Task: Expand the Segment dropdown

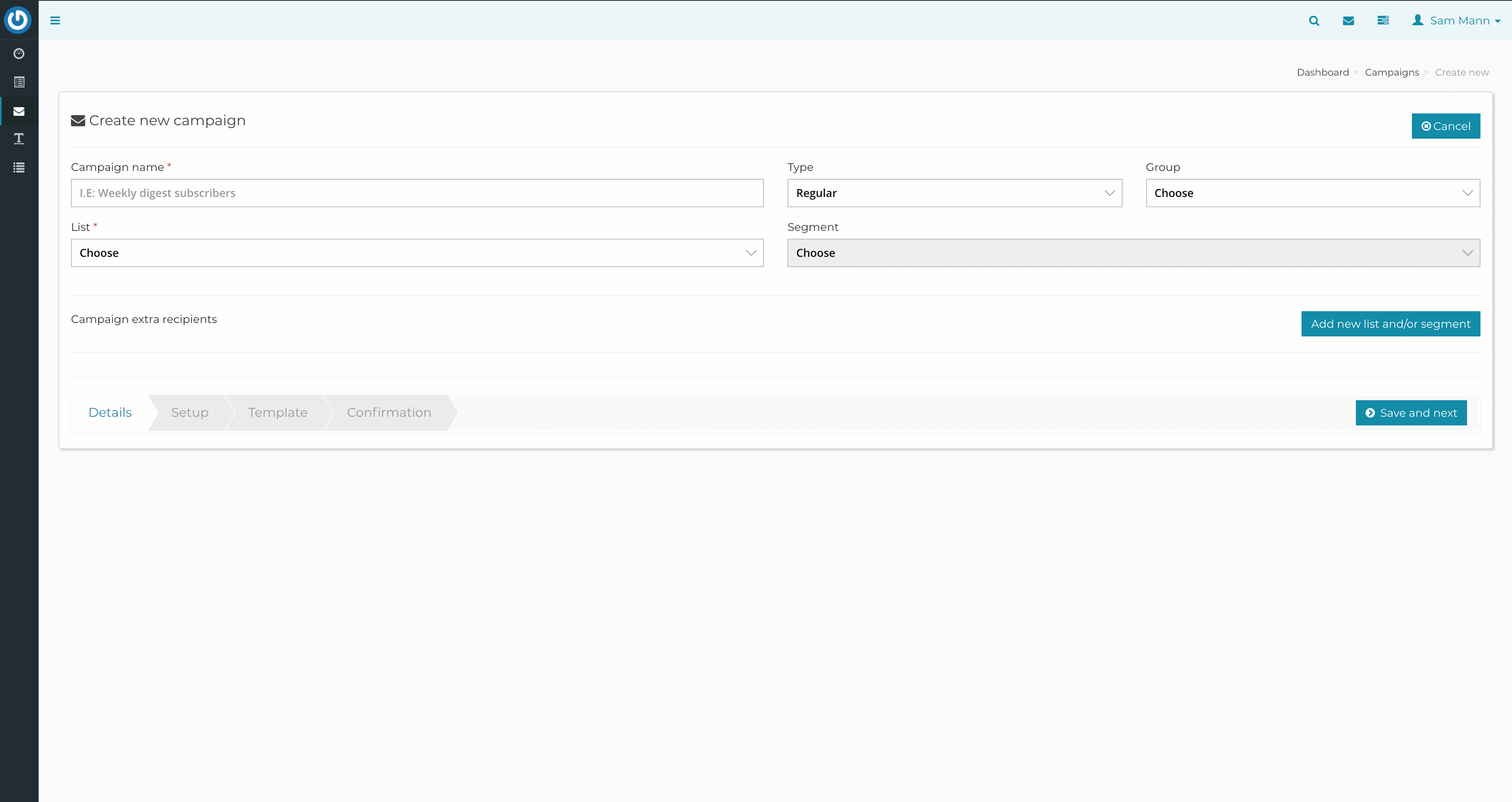Action: 1134,253
